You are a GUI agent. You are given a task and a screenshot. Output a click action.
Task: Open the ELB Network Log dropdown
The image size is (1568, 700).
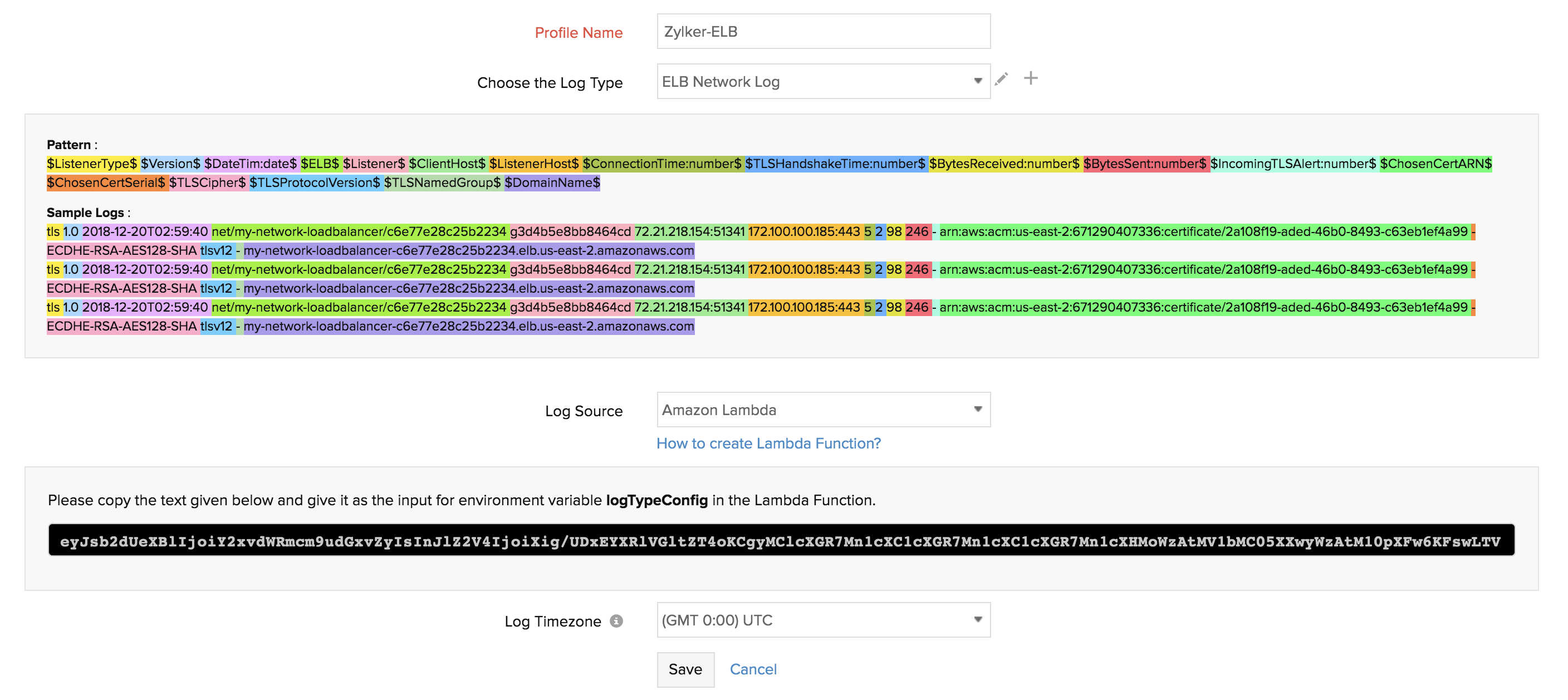tap(823, 81)
